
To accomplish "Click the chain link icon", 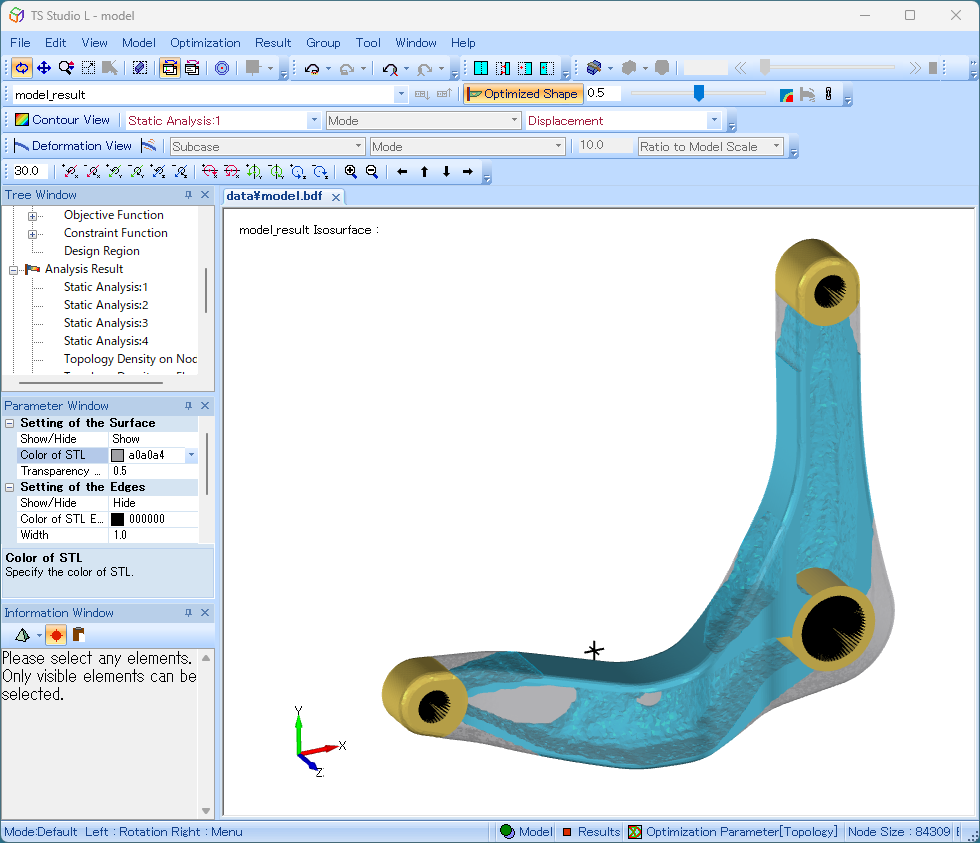I will point(828,94).
